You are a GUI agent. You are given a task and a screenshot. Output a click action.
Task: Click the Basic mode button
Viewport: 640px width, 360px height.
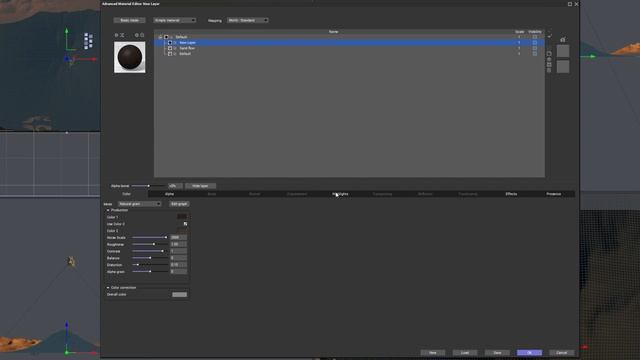click(x=129, y=20)
